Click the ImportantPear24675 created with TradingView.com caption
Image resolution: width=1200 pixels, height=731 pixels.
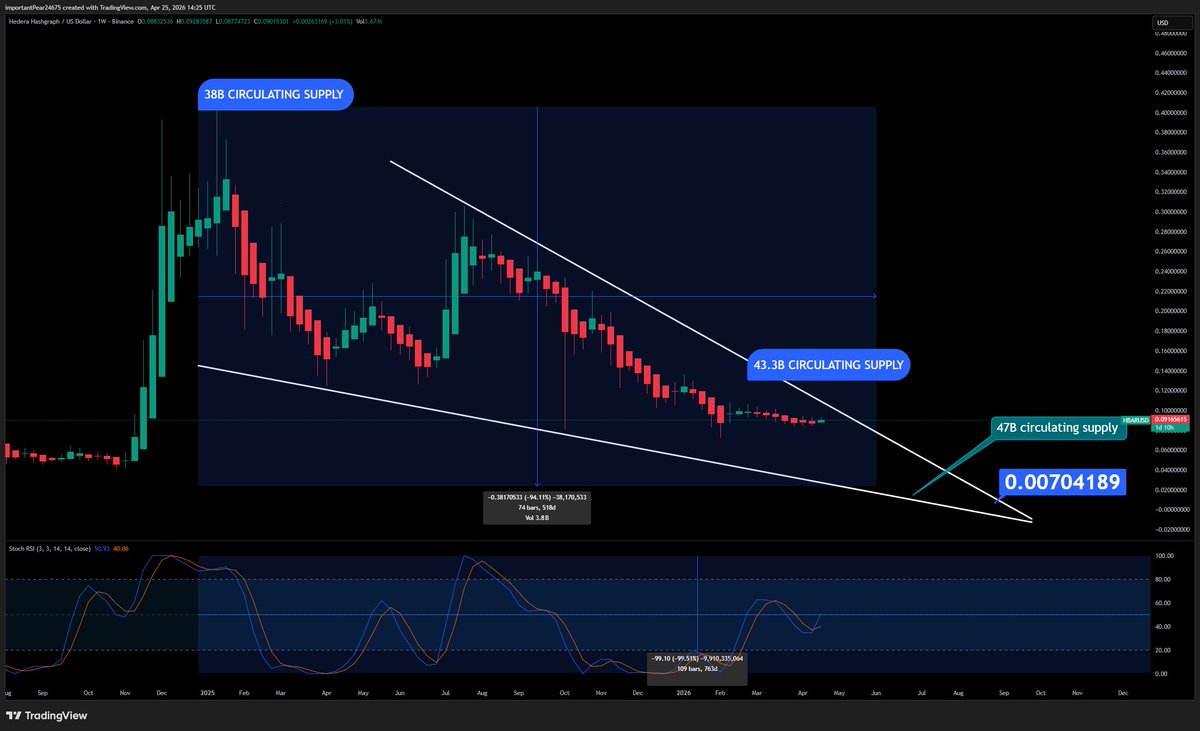[108, 6]
